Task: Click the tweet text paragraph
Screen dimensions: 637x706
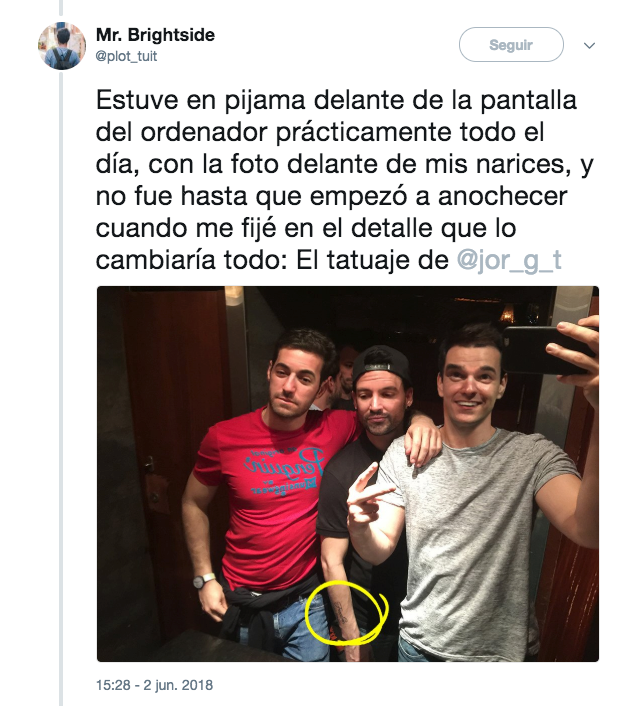Action: tap(344, 180)
